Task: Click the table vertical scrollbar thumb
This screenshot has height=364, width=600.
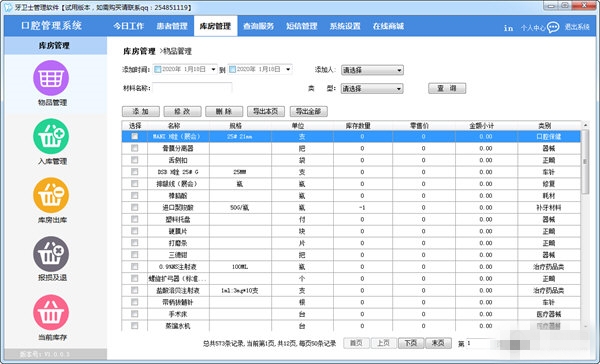Action: point(585,162)
